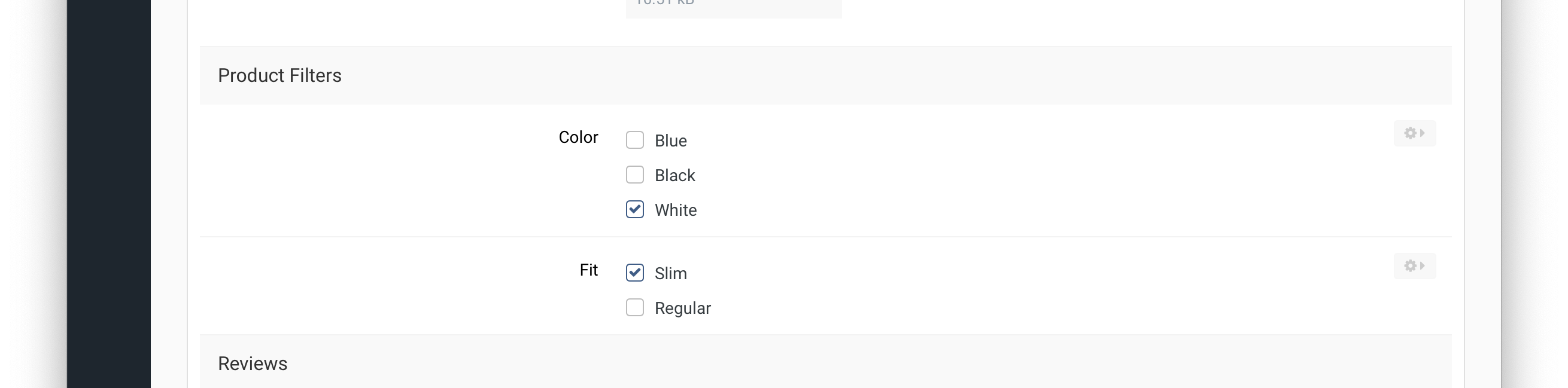The image size is (1568, 388).
Task: Open the Reviews section header
Action: click(253, 363)
